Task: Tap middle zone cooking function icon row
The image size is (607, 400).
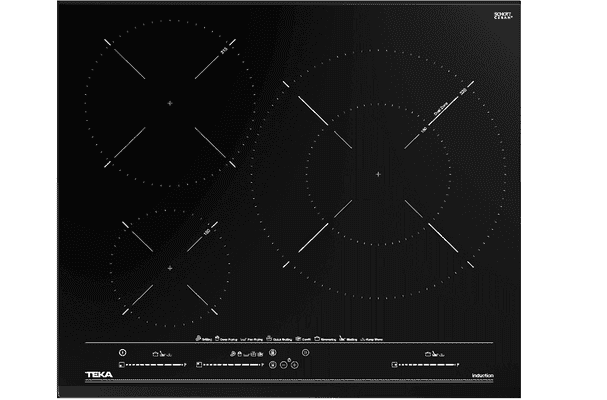Action: 247,354
